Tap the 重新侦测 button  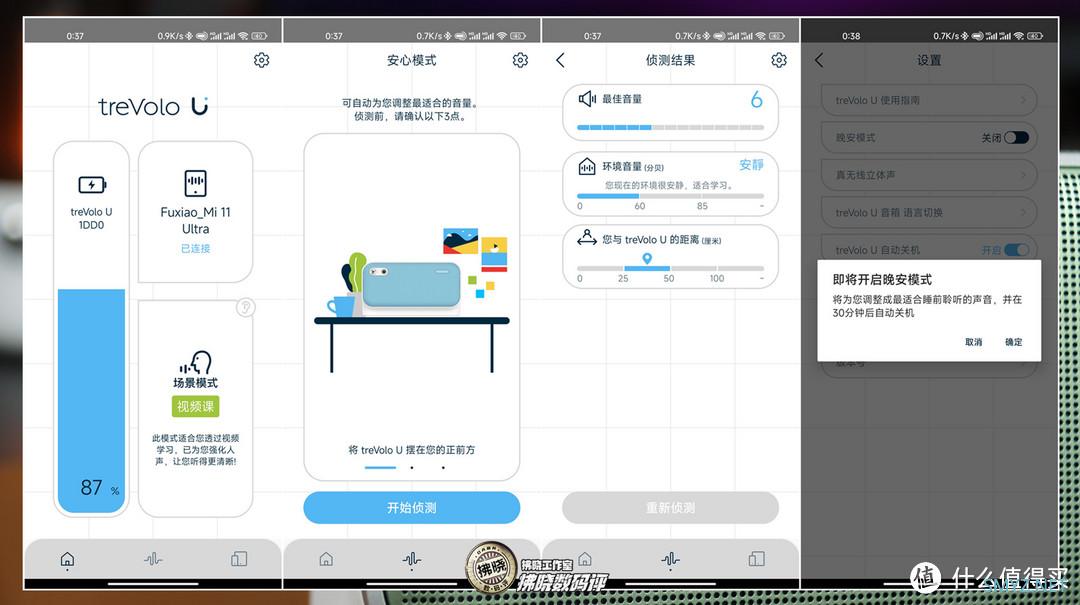(670, 508)
